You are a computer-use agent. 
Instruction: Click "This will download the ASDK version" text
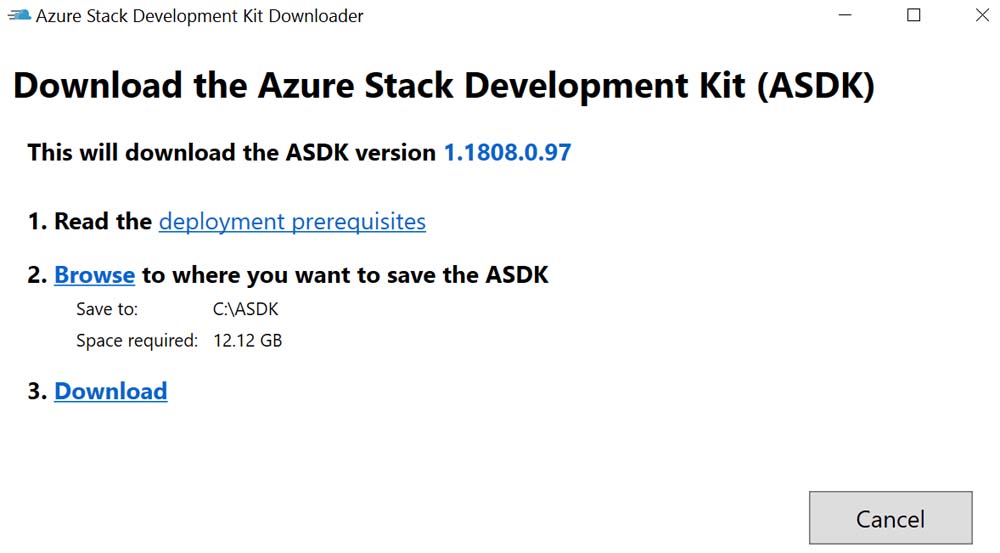[x=232, y=152]
